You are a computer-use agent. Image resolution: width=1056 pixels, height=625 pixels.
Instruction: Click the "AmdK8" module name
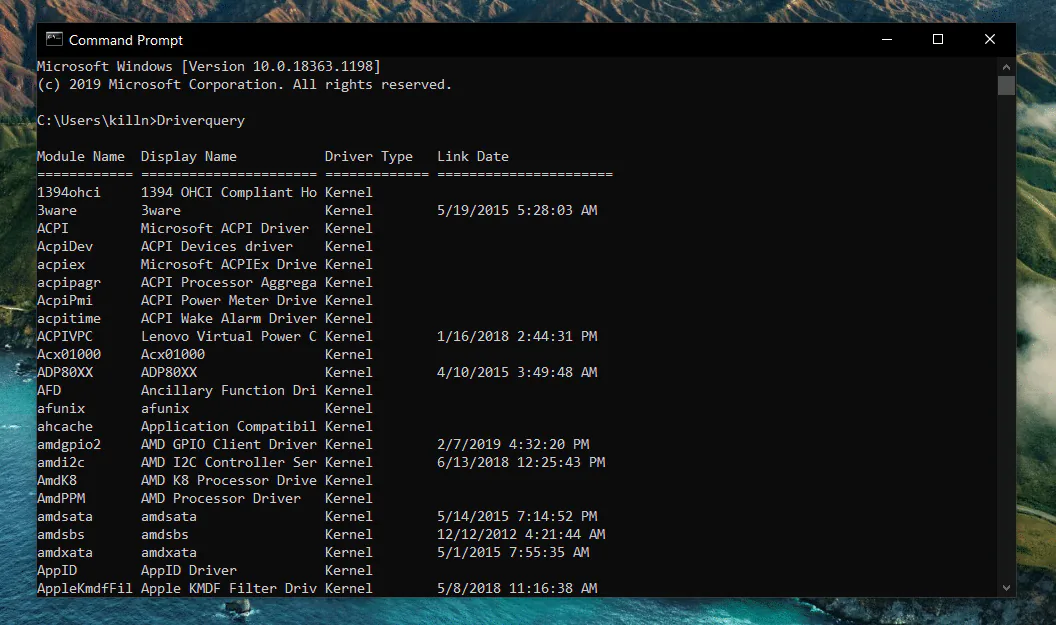pos(57,480)
